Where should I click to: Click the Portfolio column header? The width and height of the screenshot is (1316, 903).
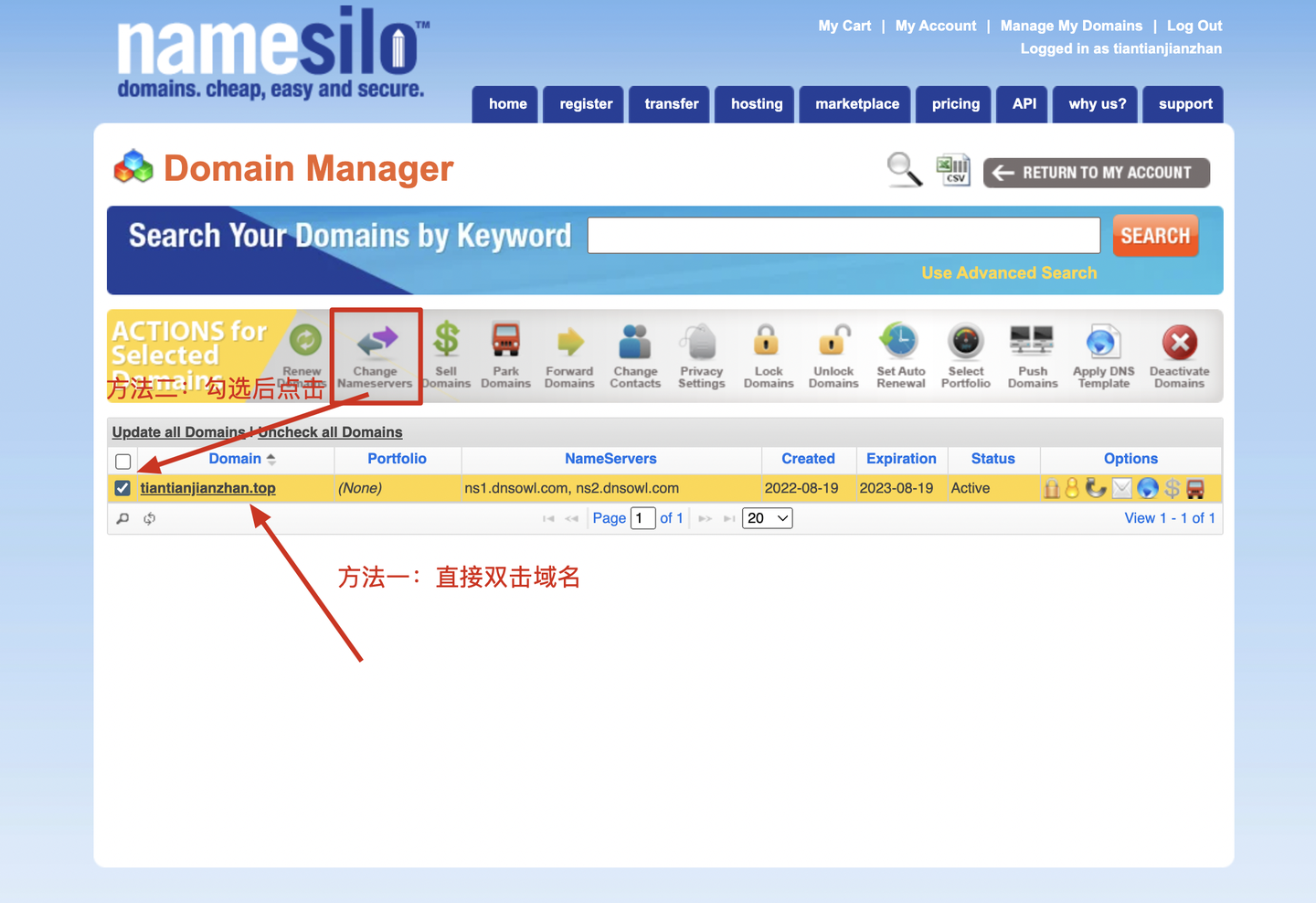pyautogui.click(x=397, y=459)
